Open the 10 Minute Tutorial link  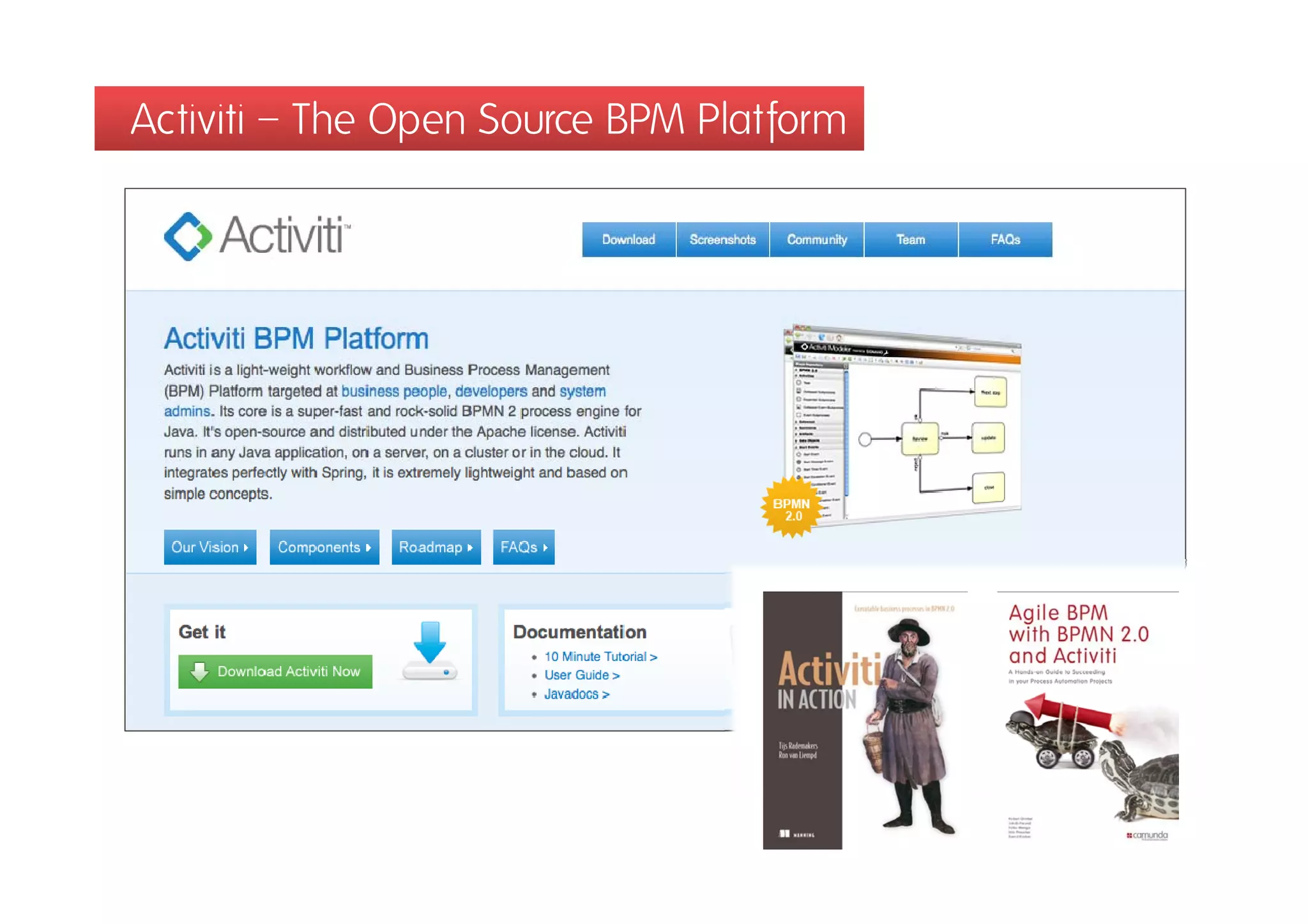(600, 656)
